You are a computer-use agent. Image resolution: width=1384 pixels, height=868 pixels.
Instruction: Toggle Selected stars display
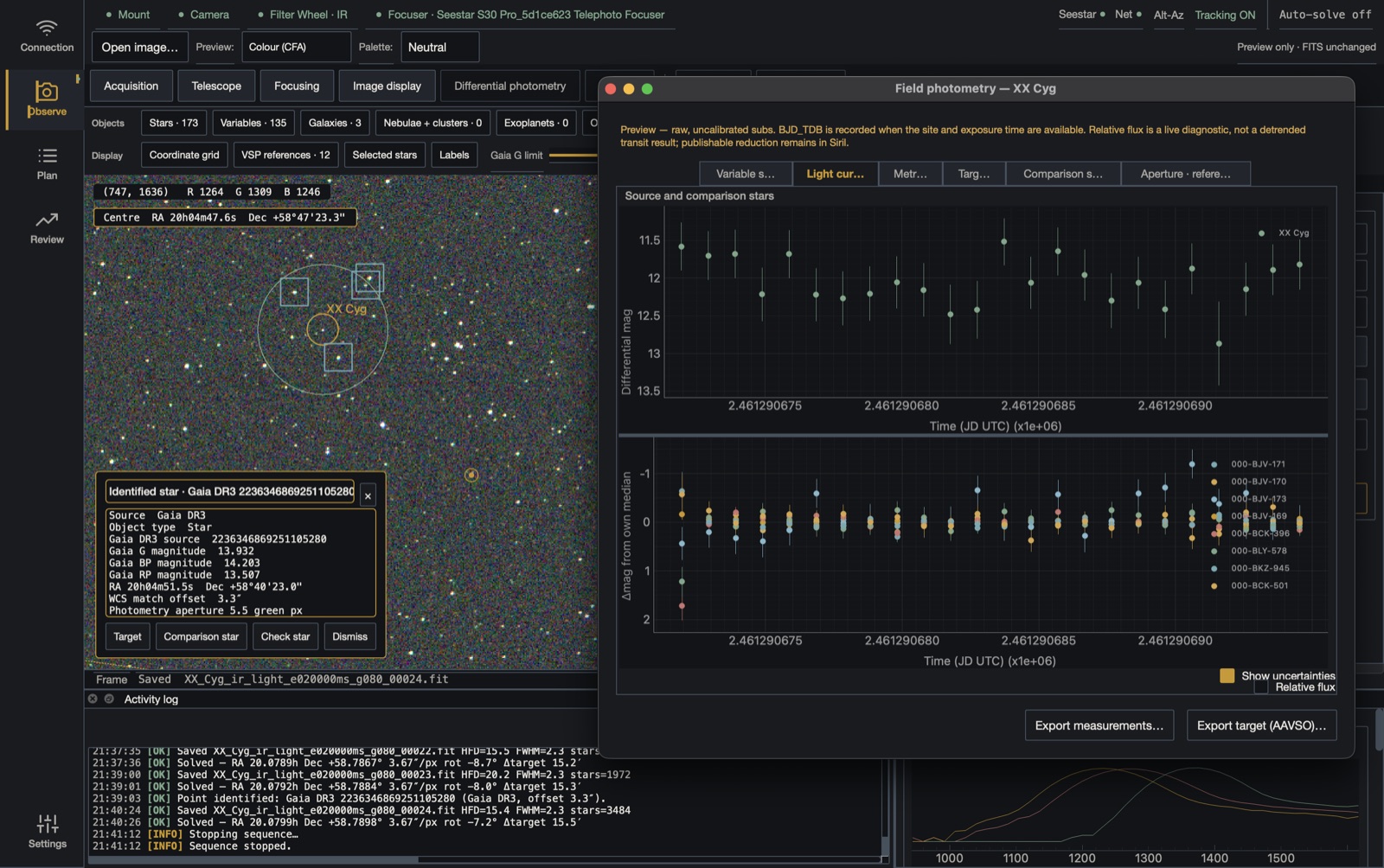click(x=385, y=155)
